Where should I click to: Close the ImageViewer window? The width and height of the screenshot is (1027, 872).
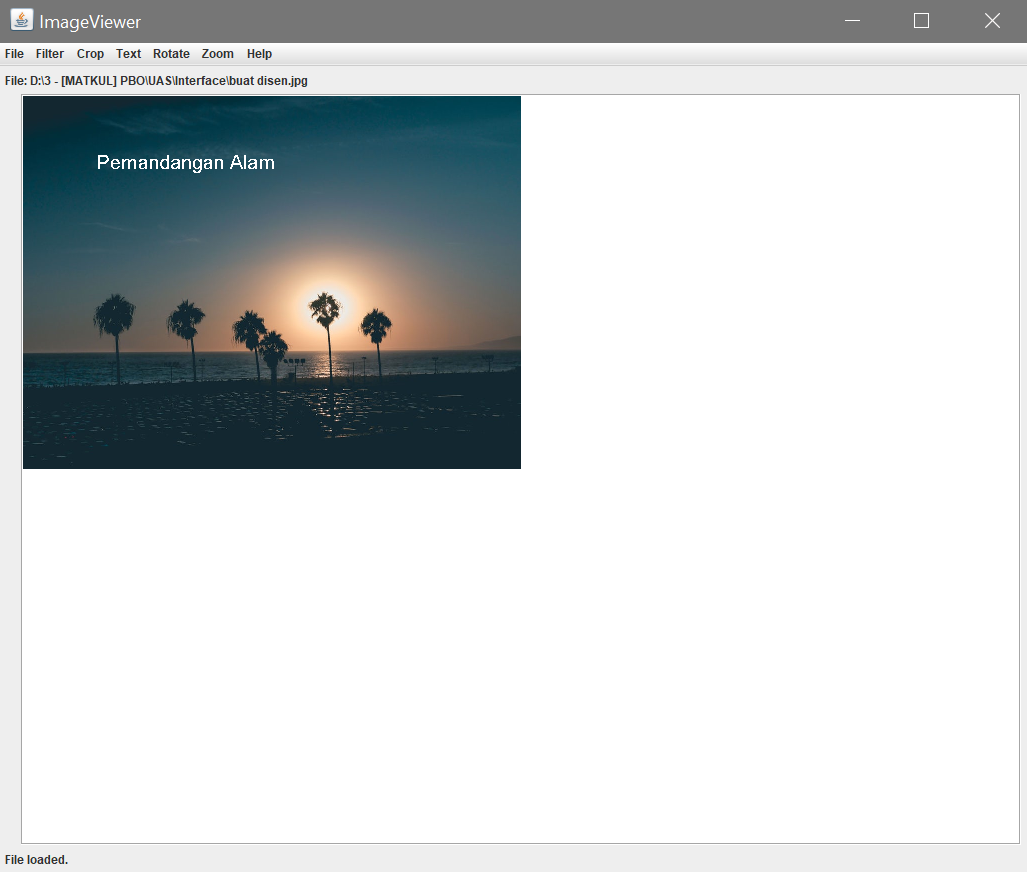(x=991, y=20)
